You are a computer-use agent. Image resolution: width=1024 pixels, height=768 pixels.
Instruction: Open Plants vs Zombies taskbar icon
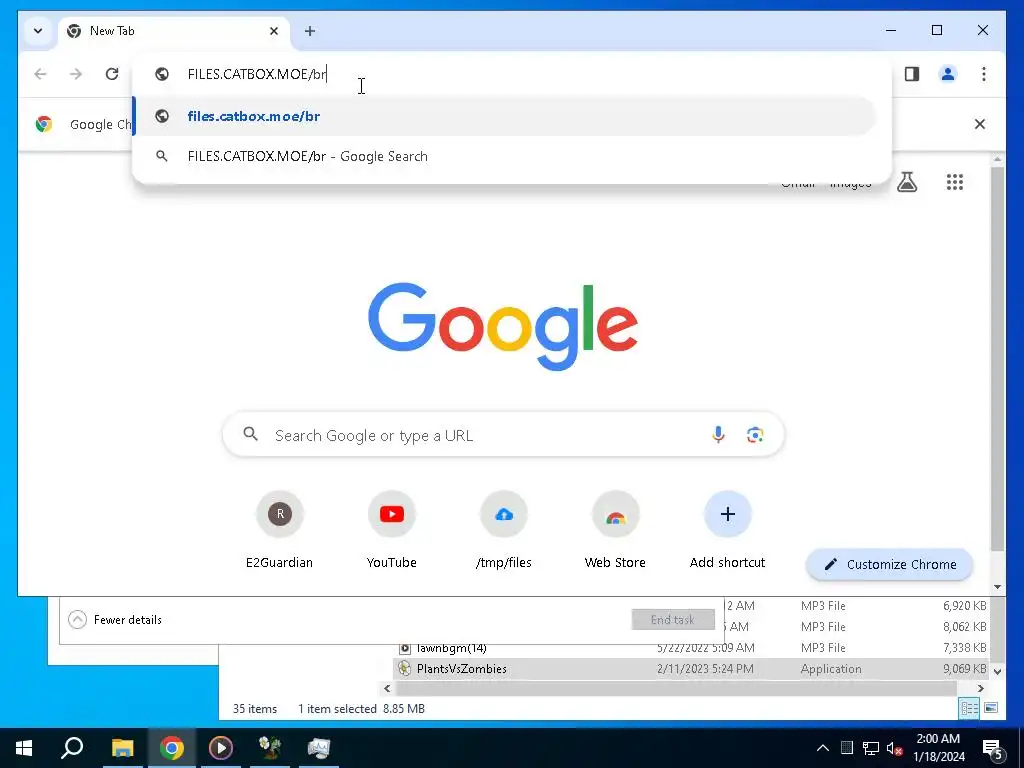coord(270,748)
